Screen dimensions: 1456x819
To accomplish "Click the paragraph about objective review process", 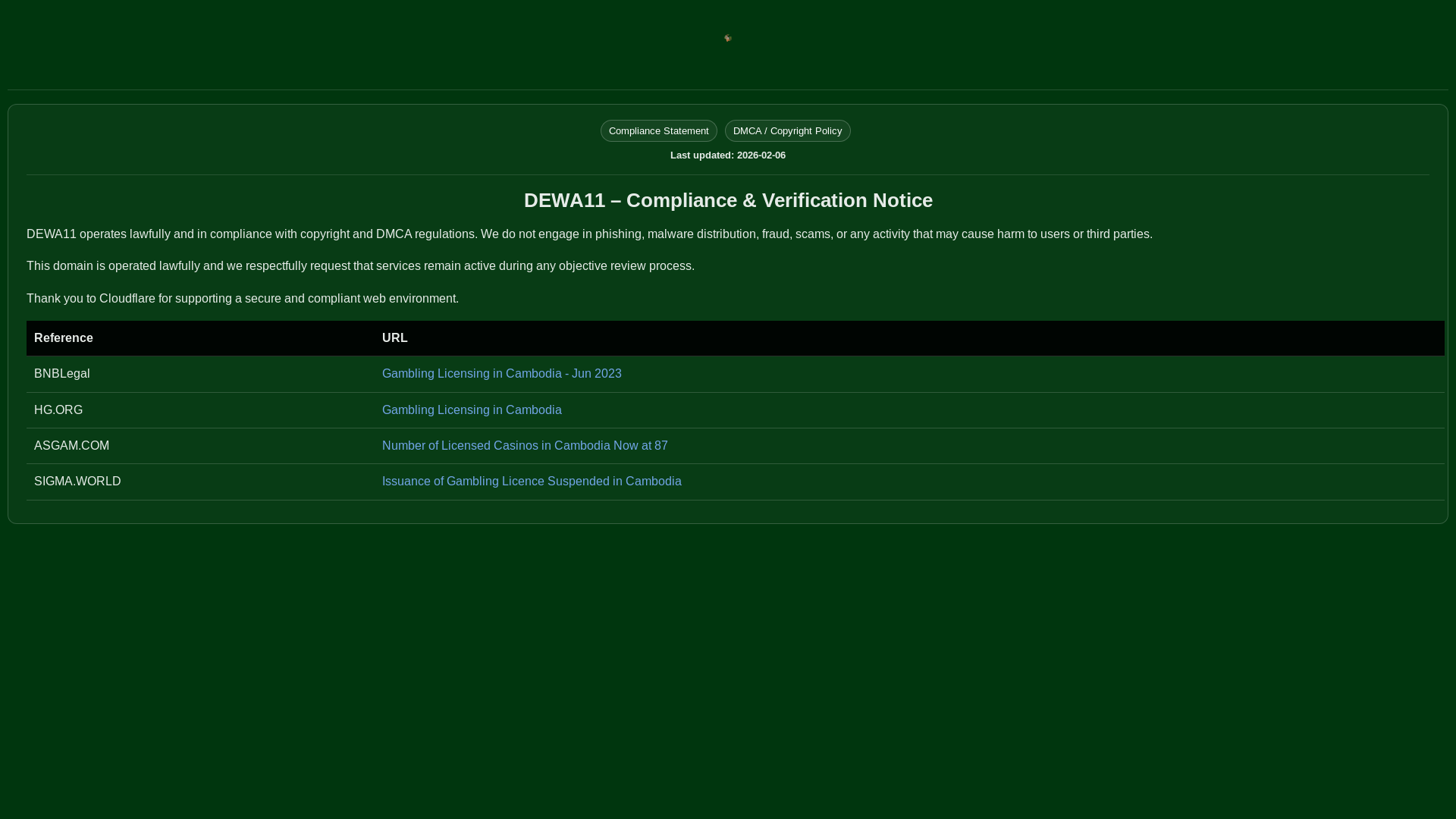I will (x=360, y=266).
